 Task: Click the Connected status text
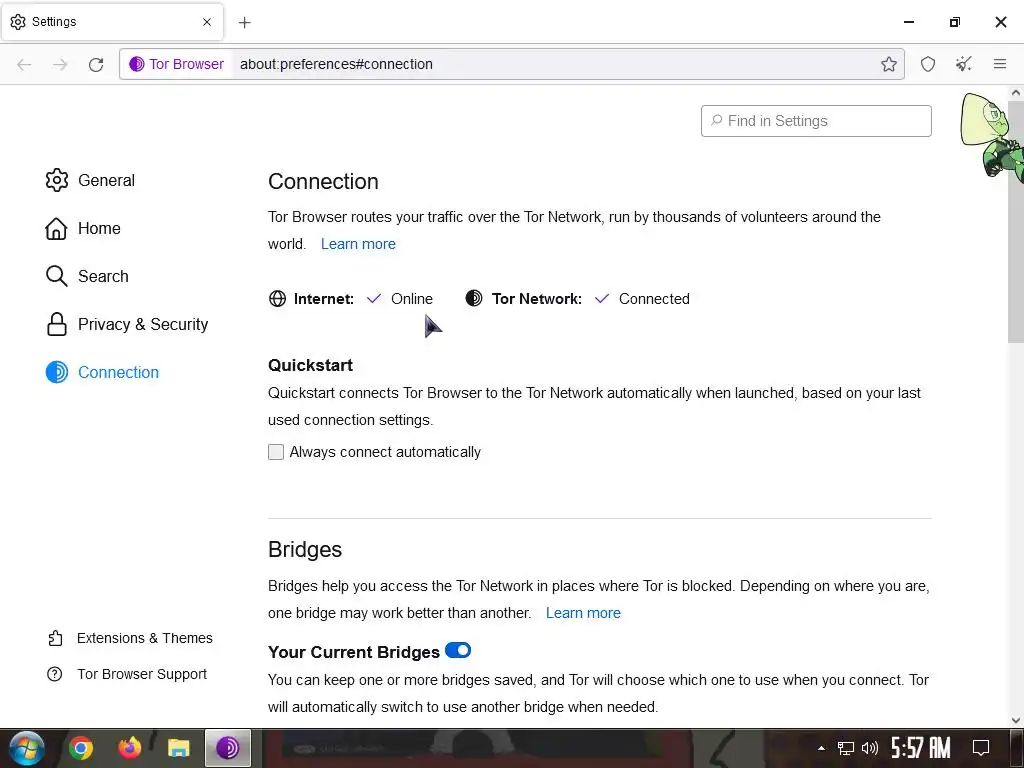[x=654, y=299]
